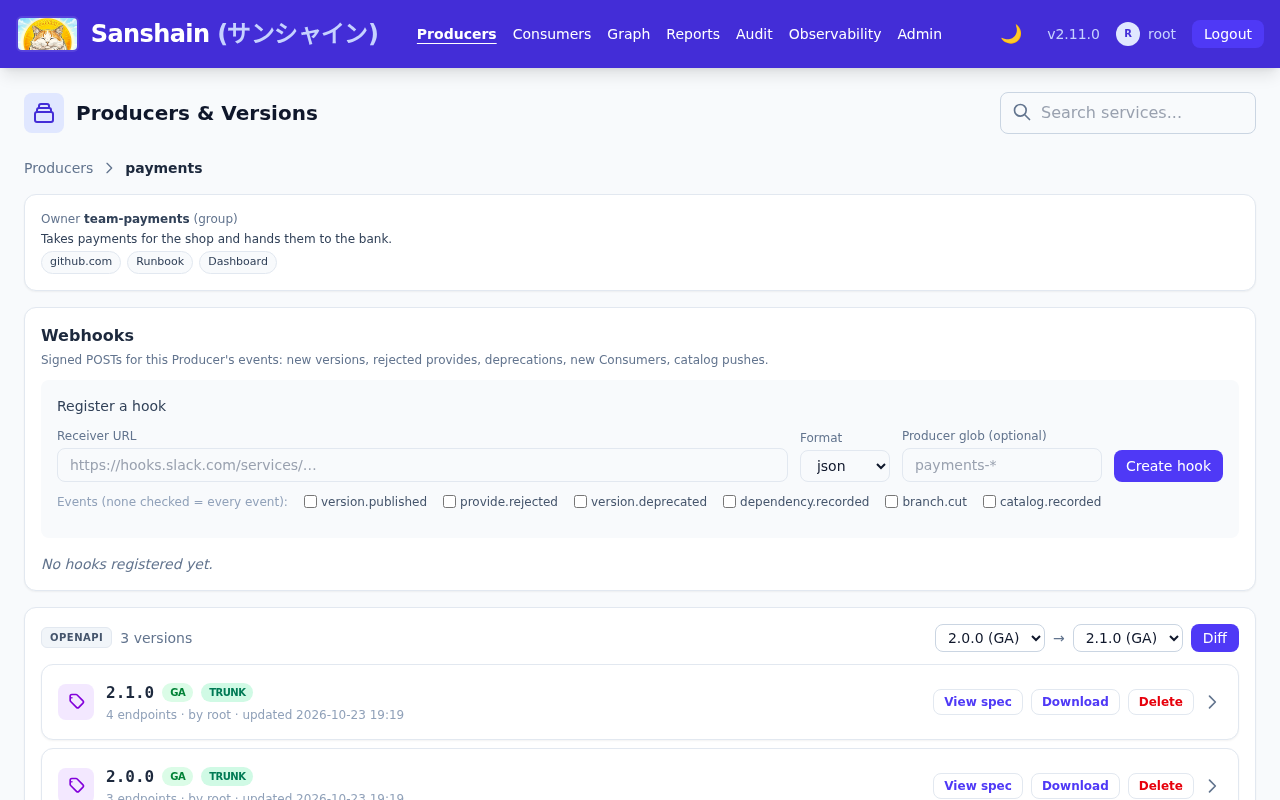Image resolution: width=1280 pixels, height=800 pixels.
Task: Check the provide.rejected event
Action: coord(449,502)
